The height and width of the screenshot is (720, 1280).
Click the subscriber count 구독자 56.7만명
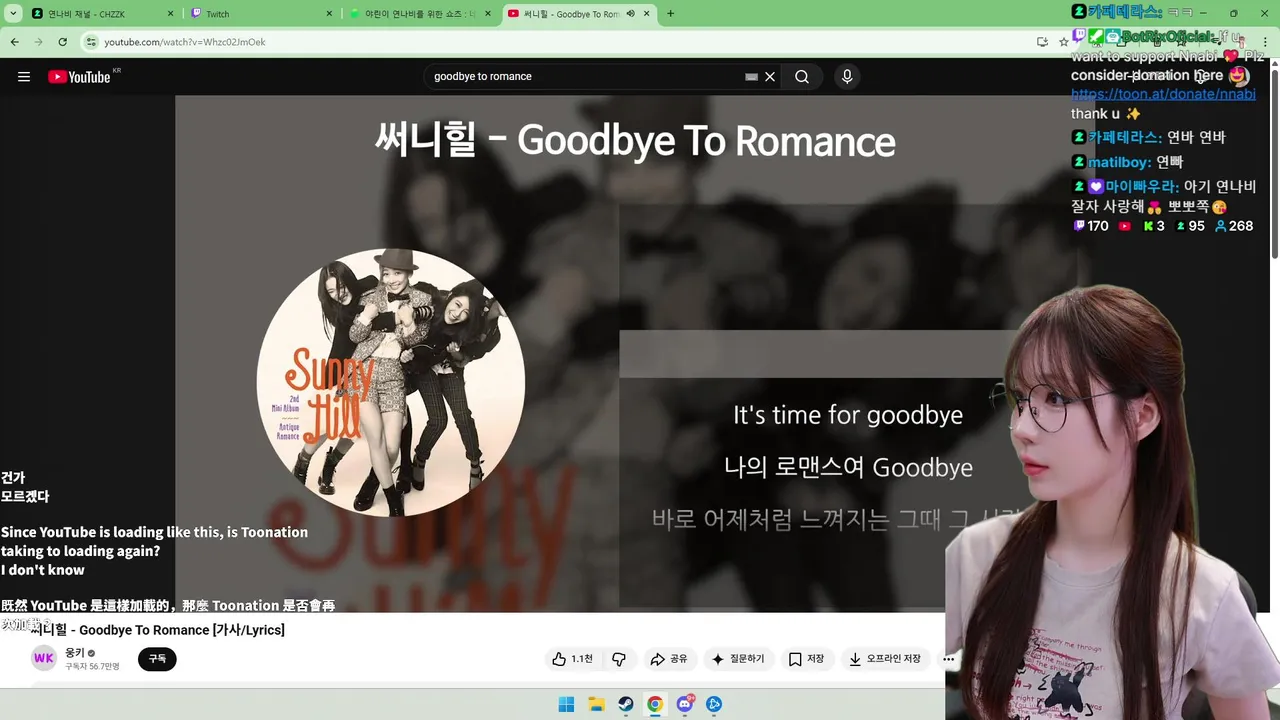click(92, 667)
